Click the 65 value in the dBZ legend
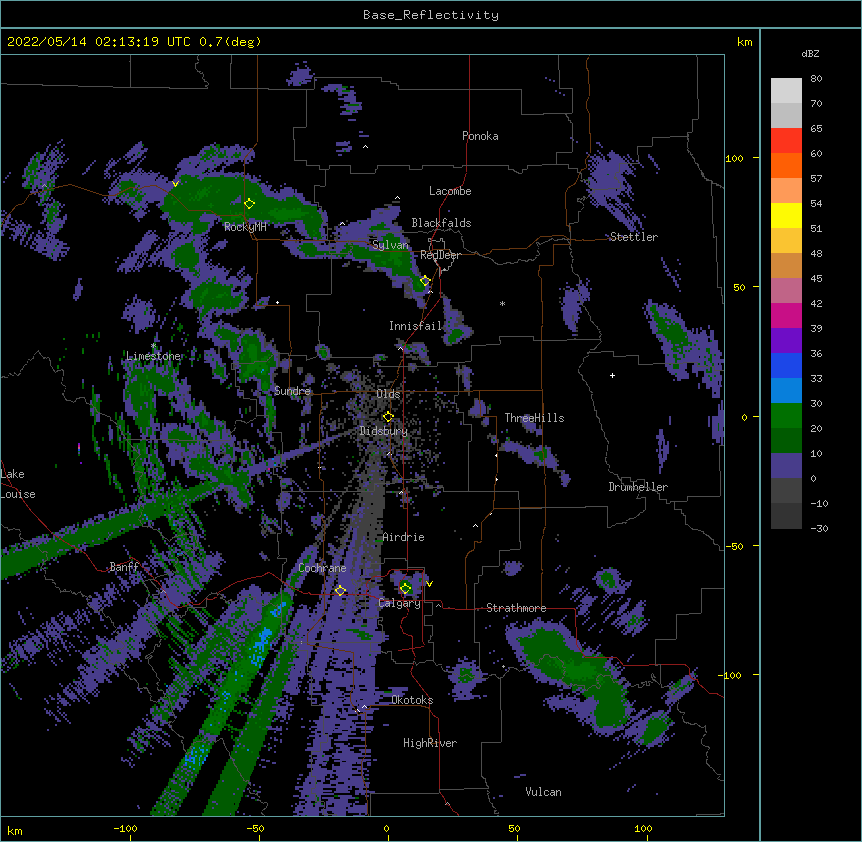The width and height of the screenshot is (862, 842). pyautogui.click(x=816, y=128)
